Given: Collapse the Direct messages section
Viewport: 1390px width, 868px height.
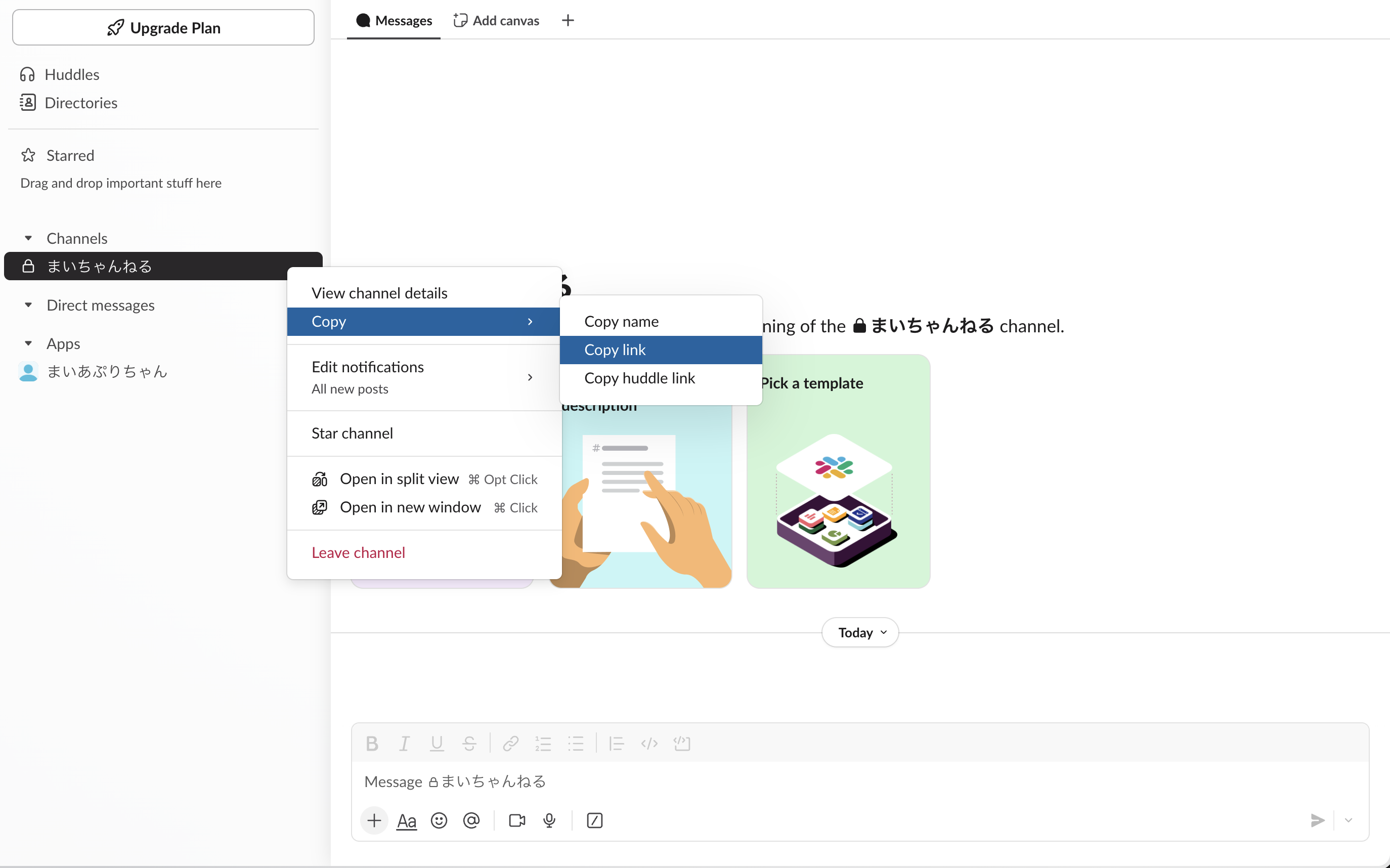Looking at the screenshot, I should tap(29, 305).
